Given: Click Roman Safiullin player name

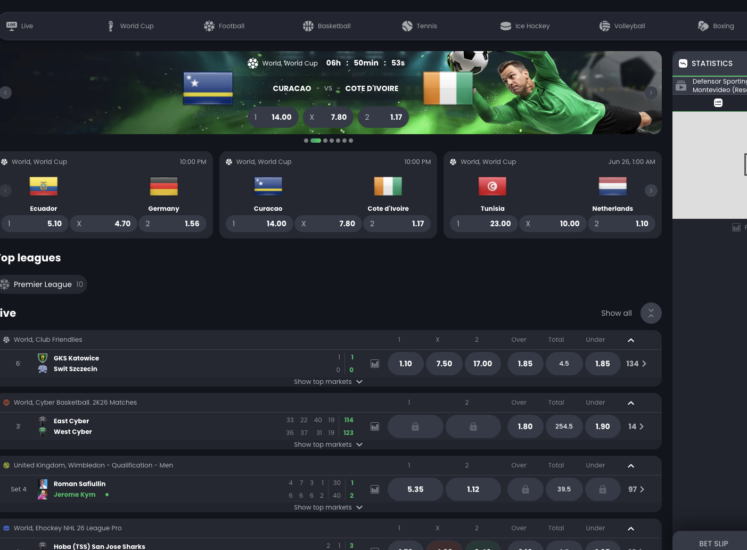Looking at the screenshot, I should coord(80,484).
